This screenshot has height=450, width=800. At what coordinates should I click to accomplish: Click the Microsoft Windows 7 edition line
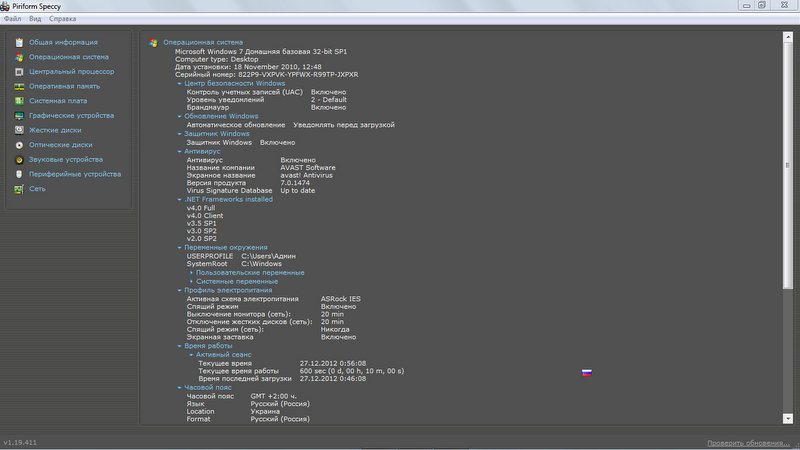point(261,52)
